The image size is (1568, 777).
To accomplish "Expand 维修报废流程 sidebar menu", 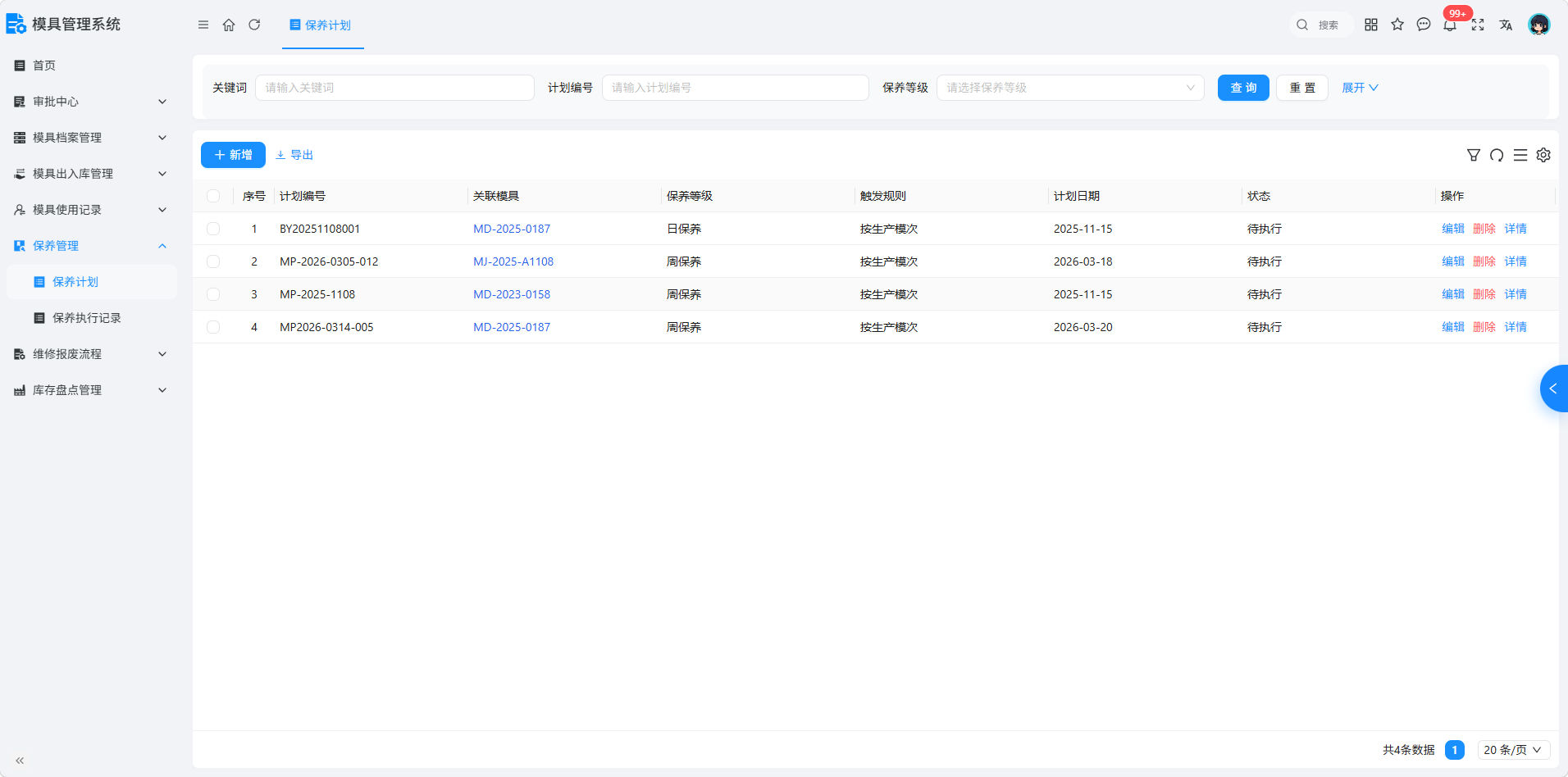I will (90, 354).
